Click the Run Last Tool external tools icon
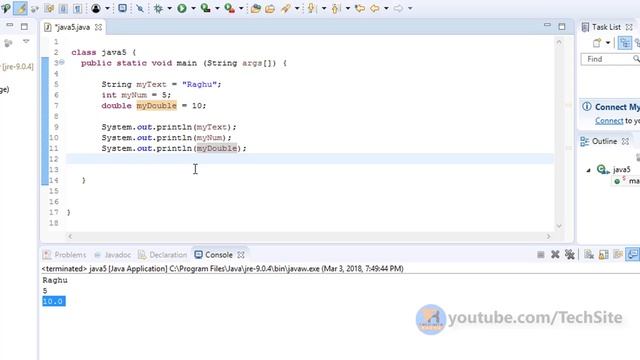640x360 pixels. pyautogui.click(x=229, y=8)
